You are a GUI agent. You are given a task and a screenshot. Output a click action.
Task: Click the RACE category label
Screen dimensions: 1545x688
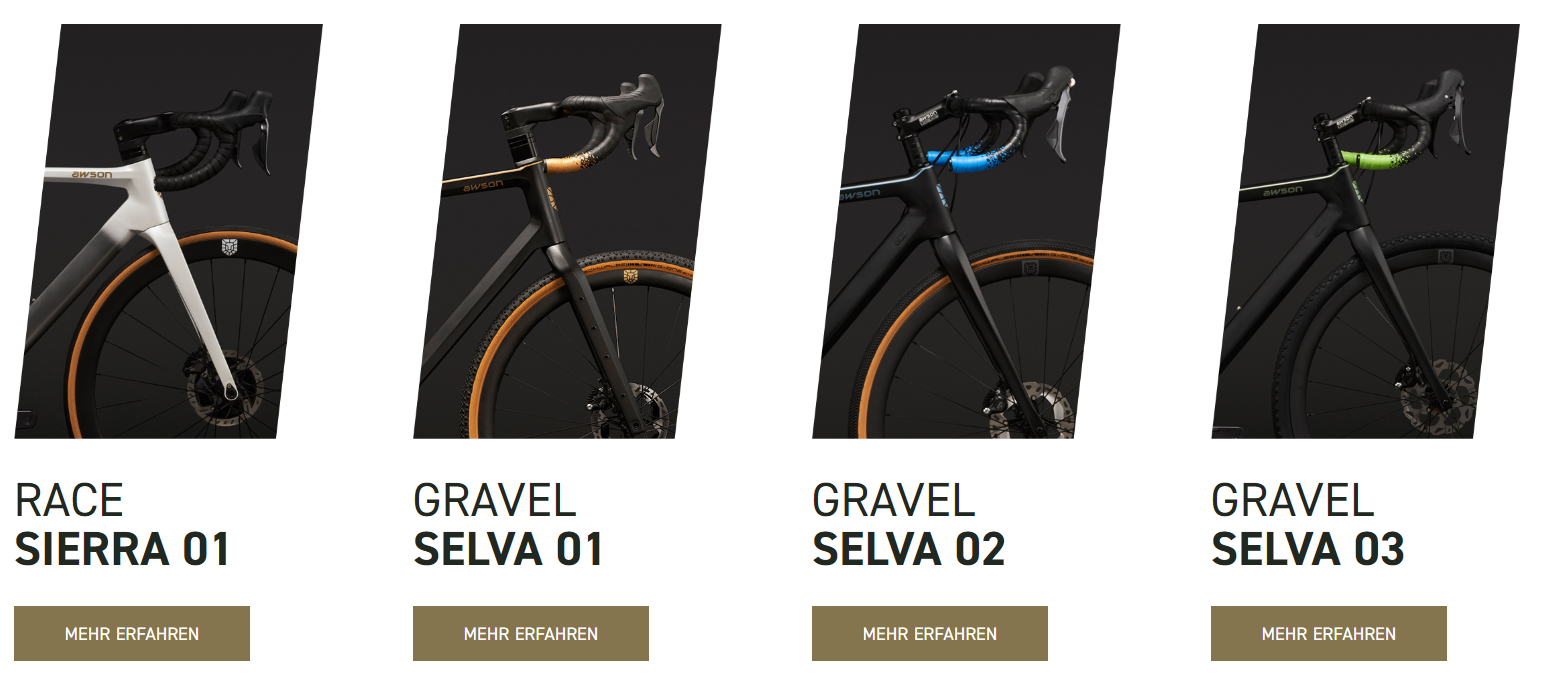(69, 500)
